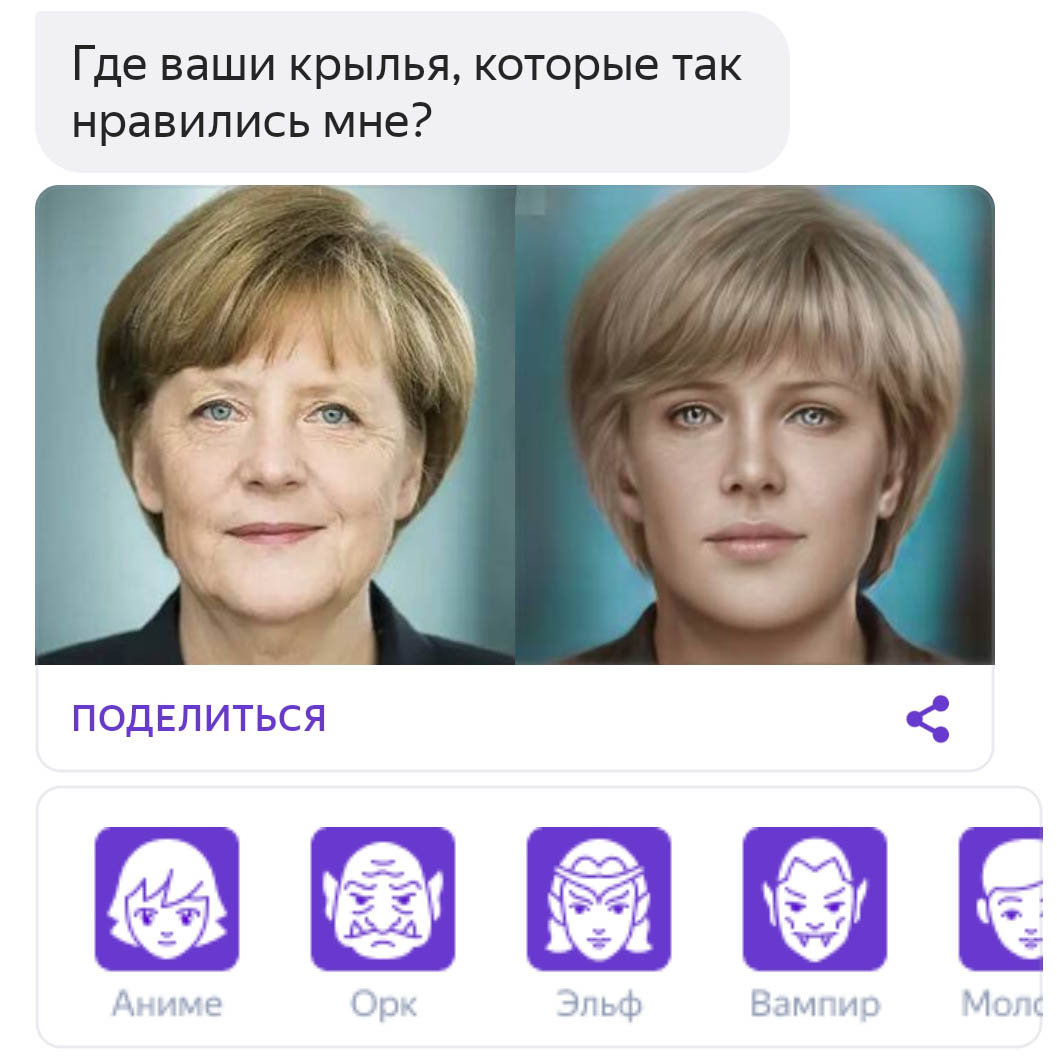Apply the Аниме face filter icon

click(167, 898)
